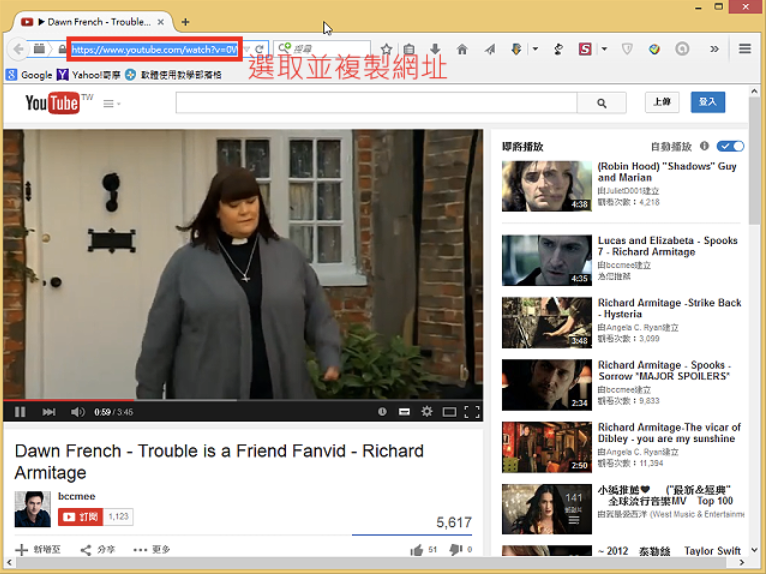Pause the video

point(20,412)
